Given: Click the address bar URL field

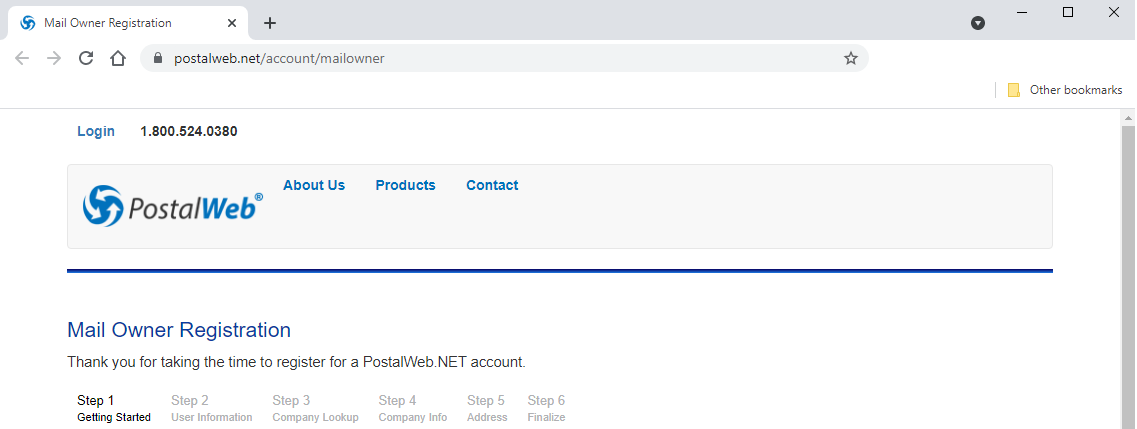Looking at the screenshot, I should tap(500, 59).
